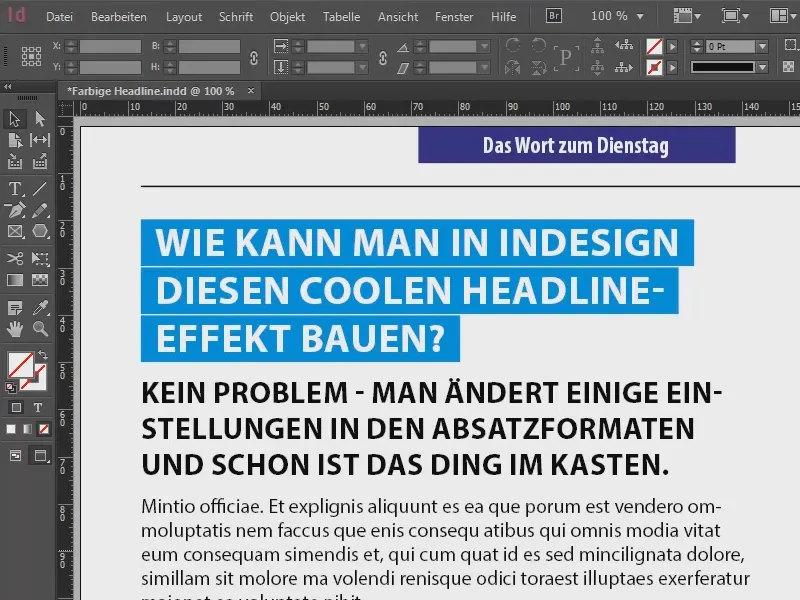Select the Gradient Swatch tool

tap(14, 280)
